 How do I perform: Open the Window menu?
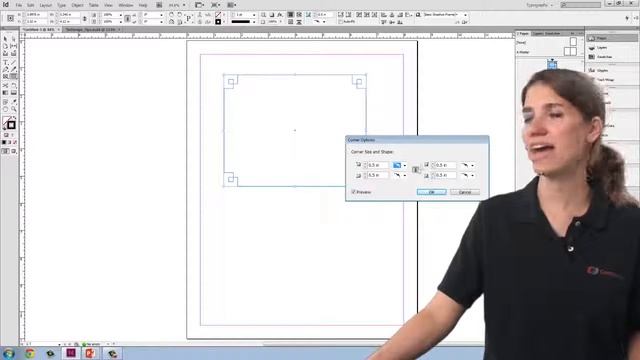coord(126,5)
